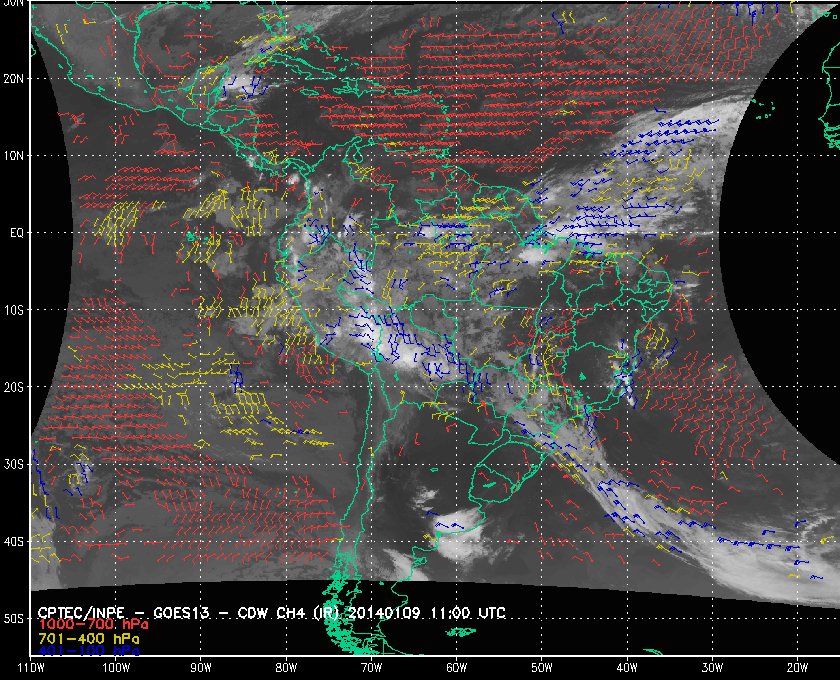Image resolution: width=840 pixels, height=680 pixels.
Task: Click the 110W longitude label
Action: click(x=31, y=668)
